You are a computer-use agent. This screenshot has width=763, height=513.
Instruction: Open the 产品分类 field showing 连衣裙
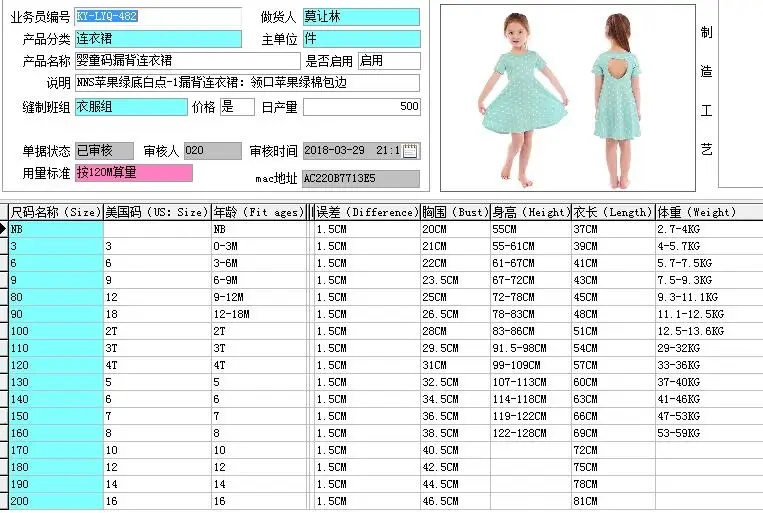tap(158, 39)
